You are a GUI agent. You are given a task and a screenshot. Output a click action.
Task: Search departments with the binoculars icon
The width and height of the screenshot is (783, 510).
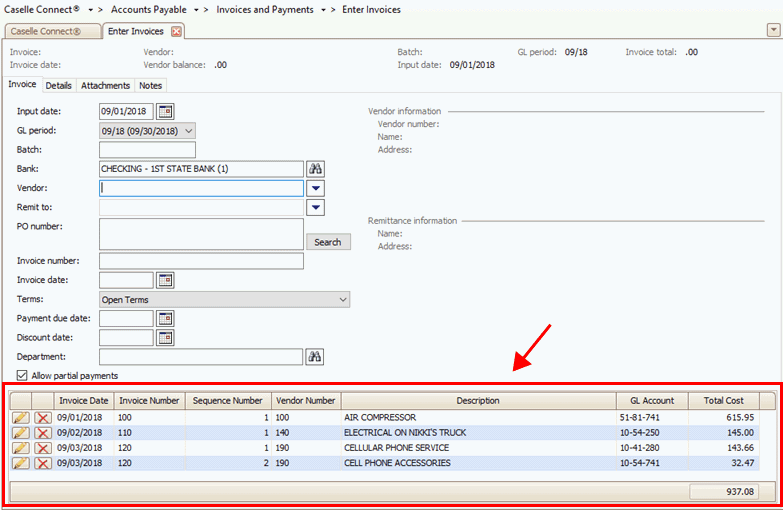(315, 357)
